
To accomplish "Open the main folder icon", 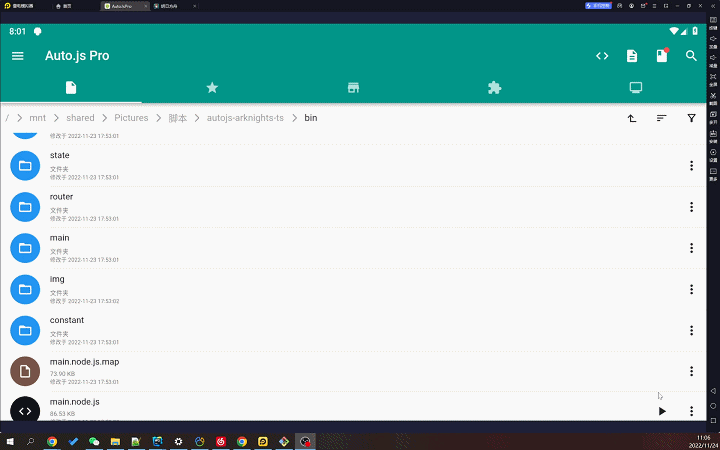I will click(25, 248).
